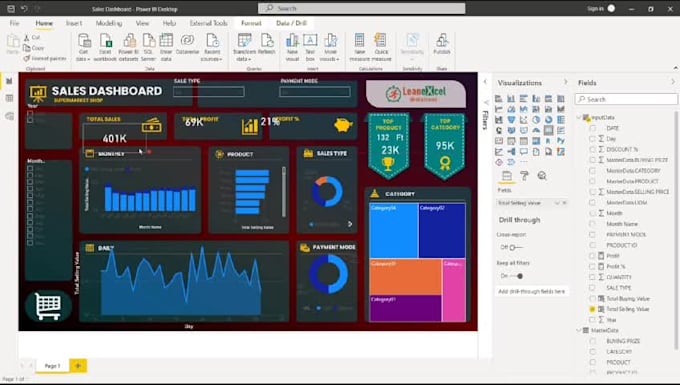The image size is (680, 385).
Task: Open the Insert ribbon tab
Action: tap(74, 23)
